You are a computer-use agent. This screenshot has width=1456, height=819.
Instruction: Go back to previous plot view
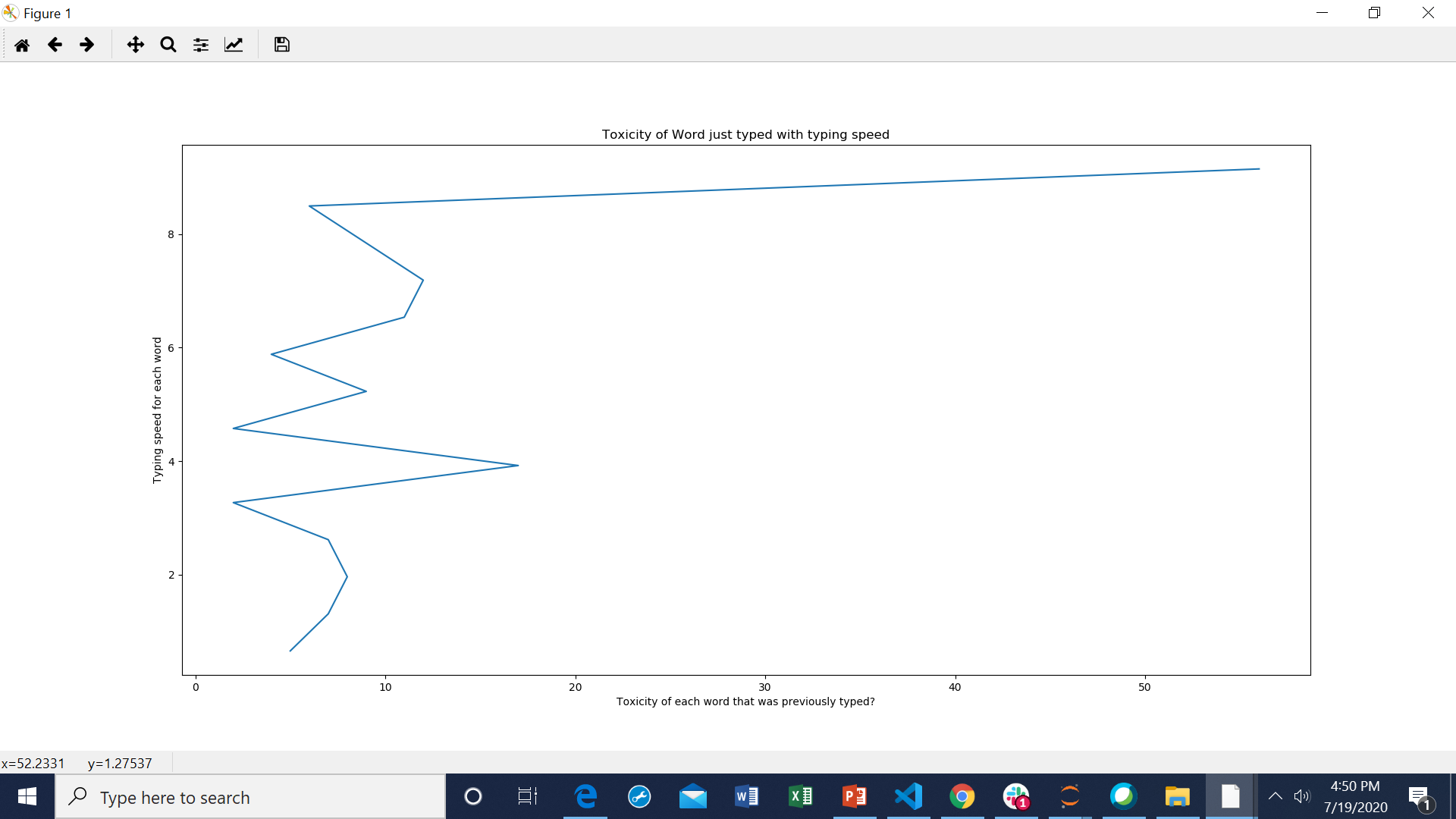coord(55,45)
